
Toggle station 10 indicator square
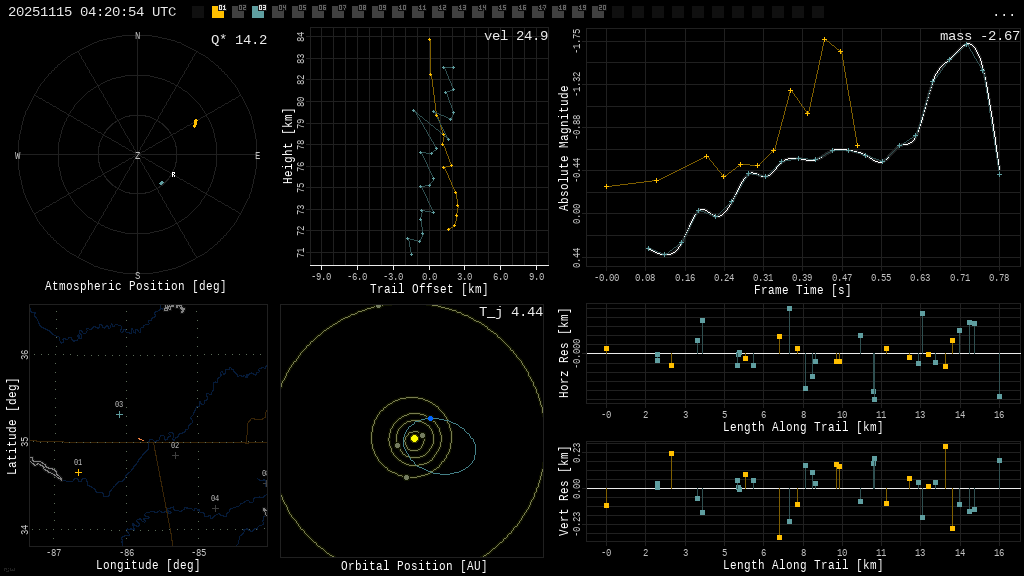(x=398, y=12)
